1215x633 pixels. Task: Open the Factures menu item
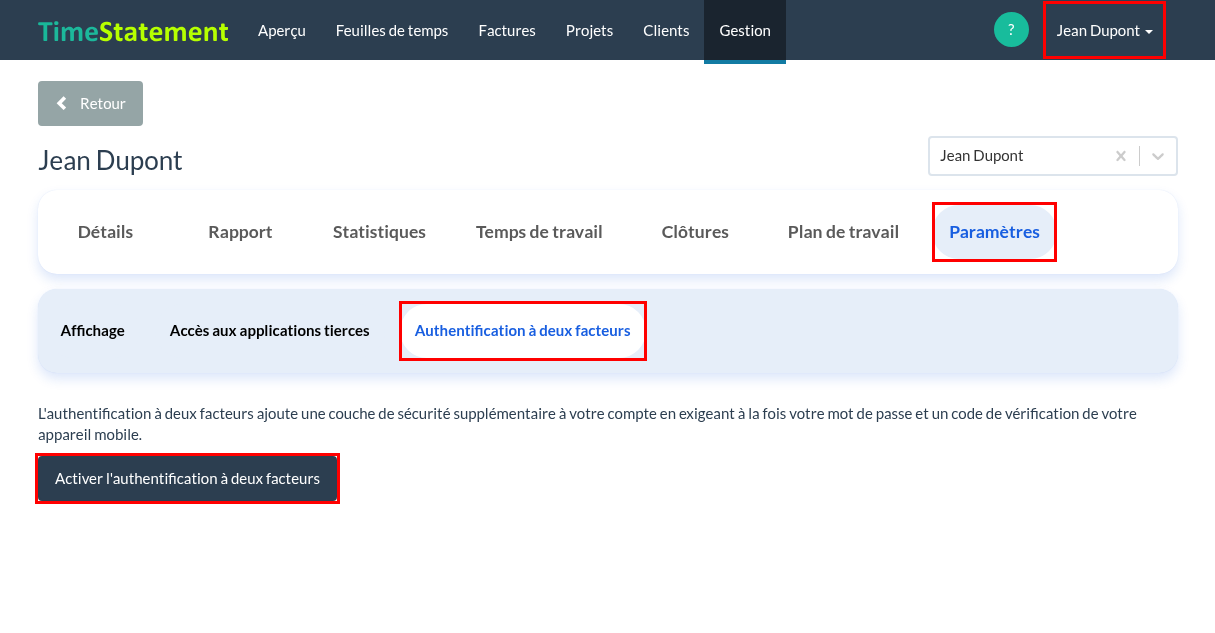coord(507,30)
